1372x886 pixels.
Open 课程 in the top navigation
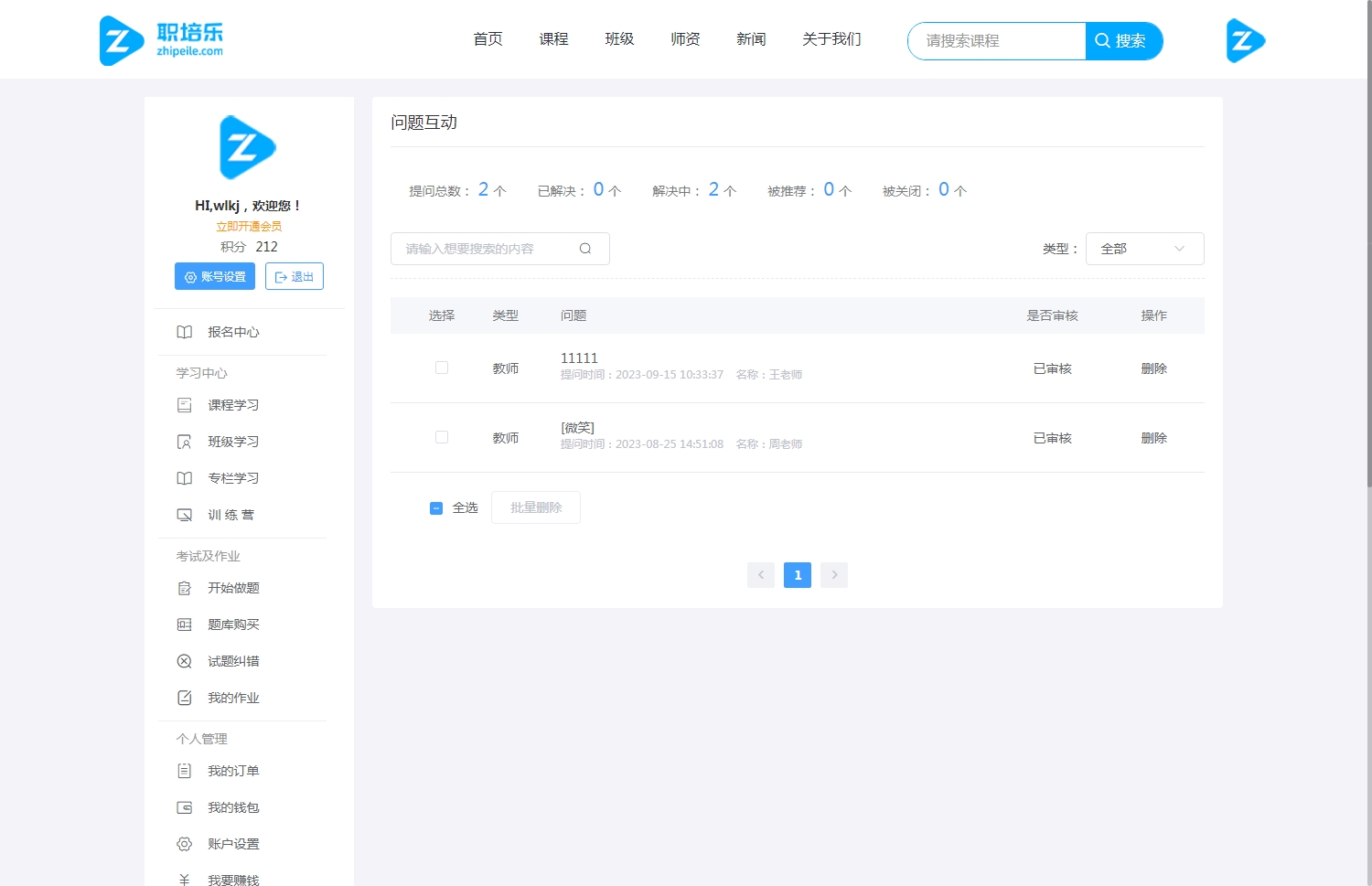(x=553, y=39)
